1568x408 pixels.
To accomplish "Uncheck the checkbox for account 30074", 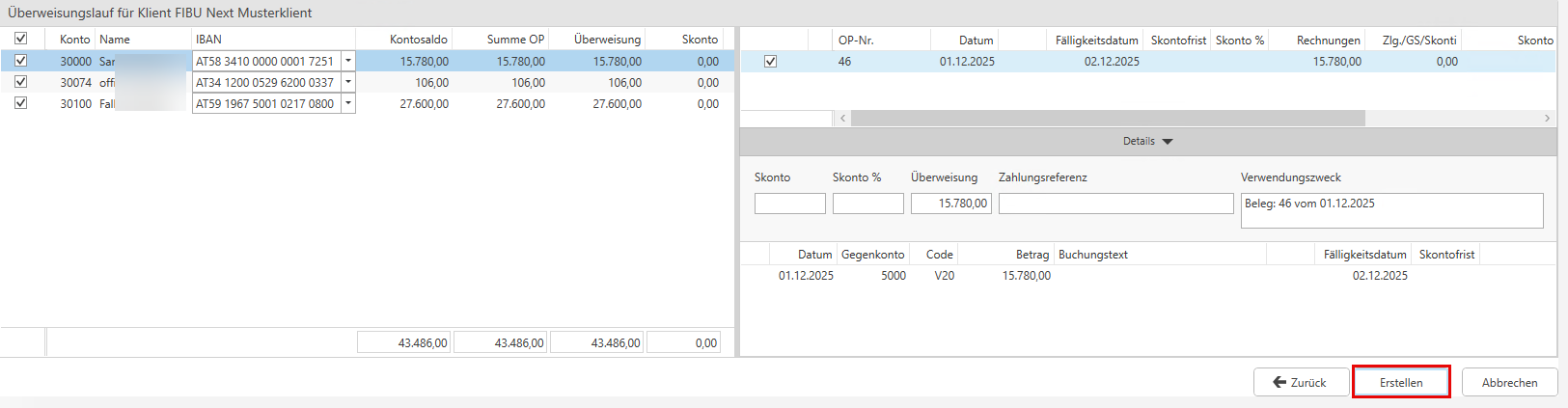I will (20, 82).
